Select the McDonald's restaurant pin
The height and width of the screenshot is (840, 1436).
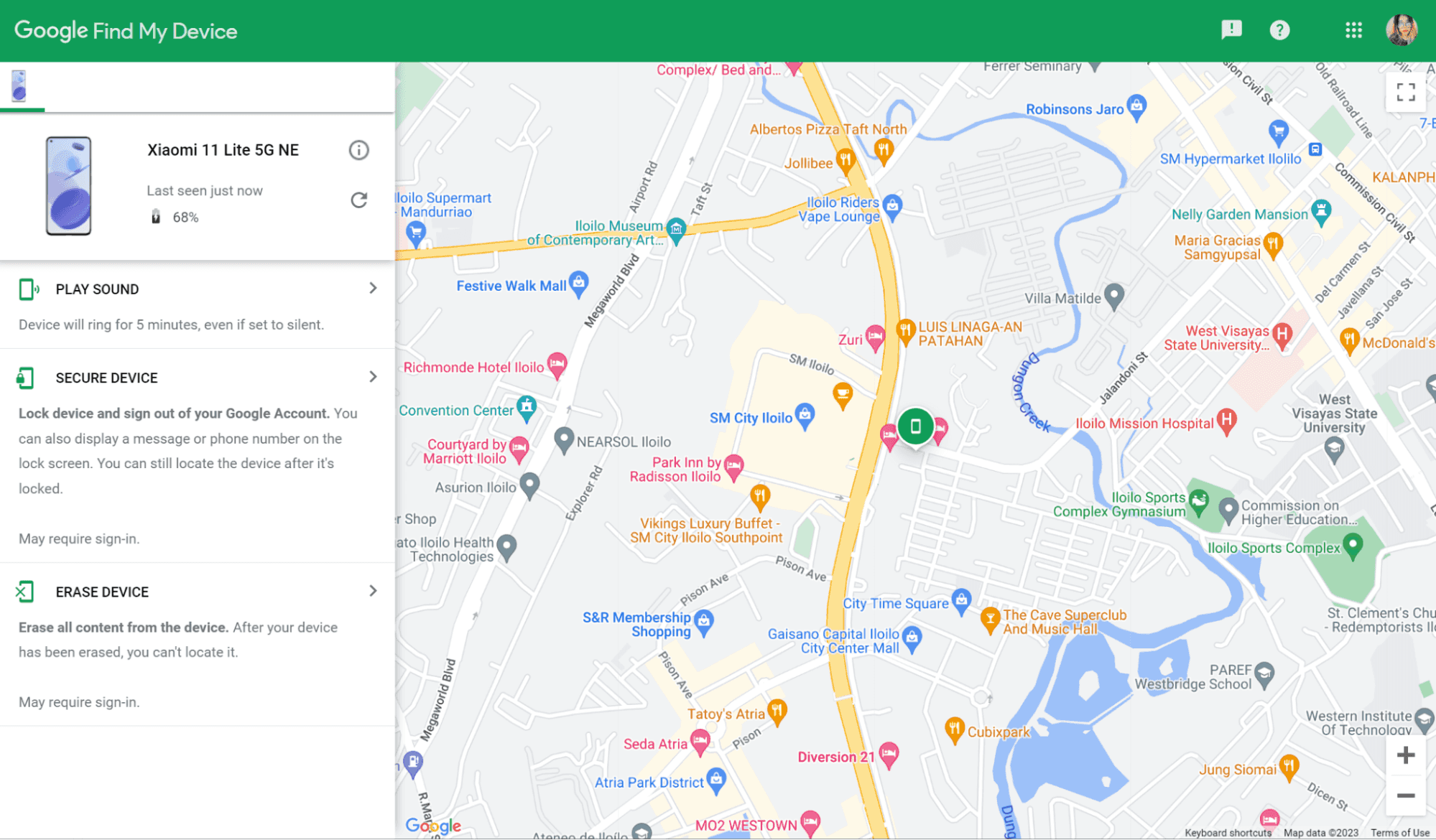1350,341
